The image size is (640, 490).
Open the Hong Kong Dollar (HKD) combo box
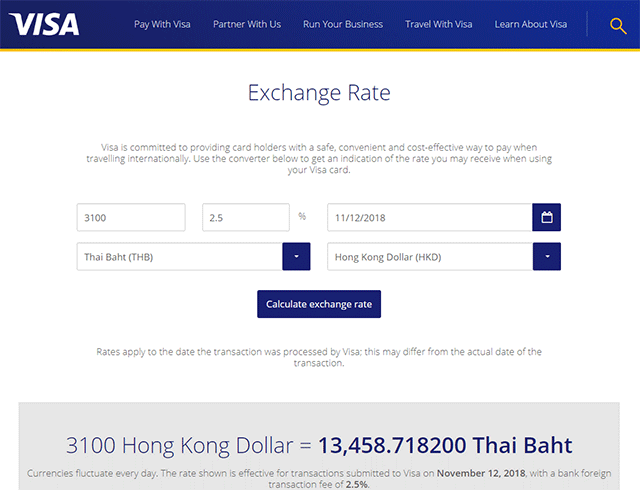[429, 257]
